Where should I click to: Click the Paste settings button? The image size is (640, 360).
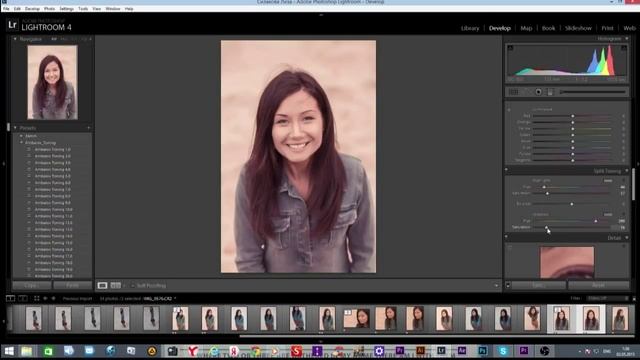point(72,285)
